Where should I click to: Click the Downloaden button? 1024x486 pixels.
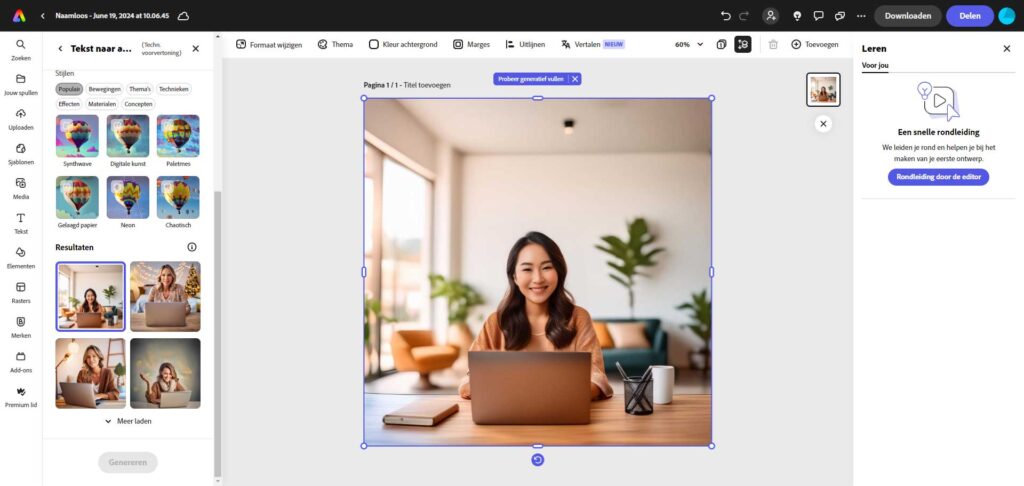pos(908,16)
